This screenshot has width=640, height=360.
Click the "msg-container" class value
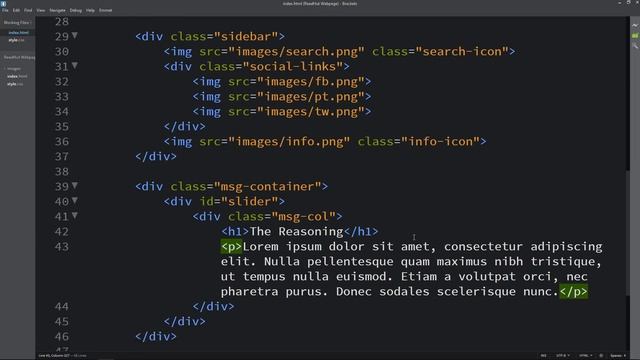coord(268,187)
